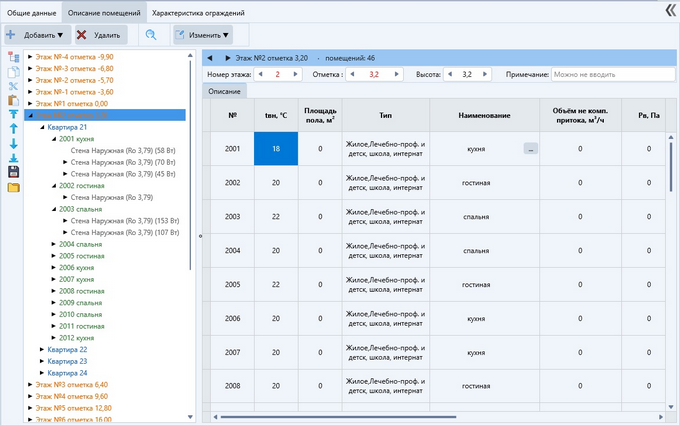
Task: Click the tree structure icon in sidebar
Action: tap(13, 57)
